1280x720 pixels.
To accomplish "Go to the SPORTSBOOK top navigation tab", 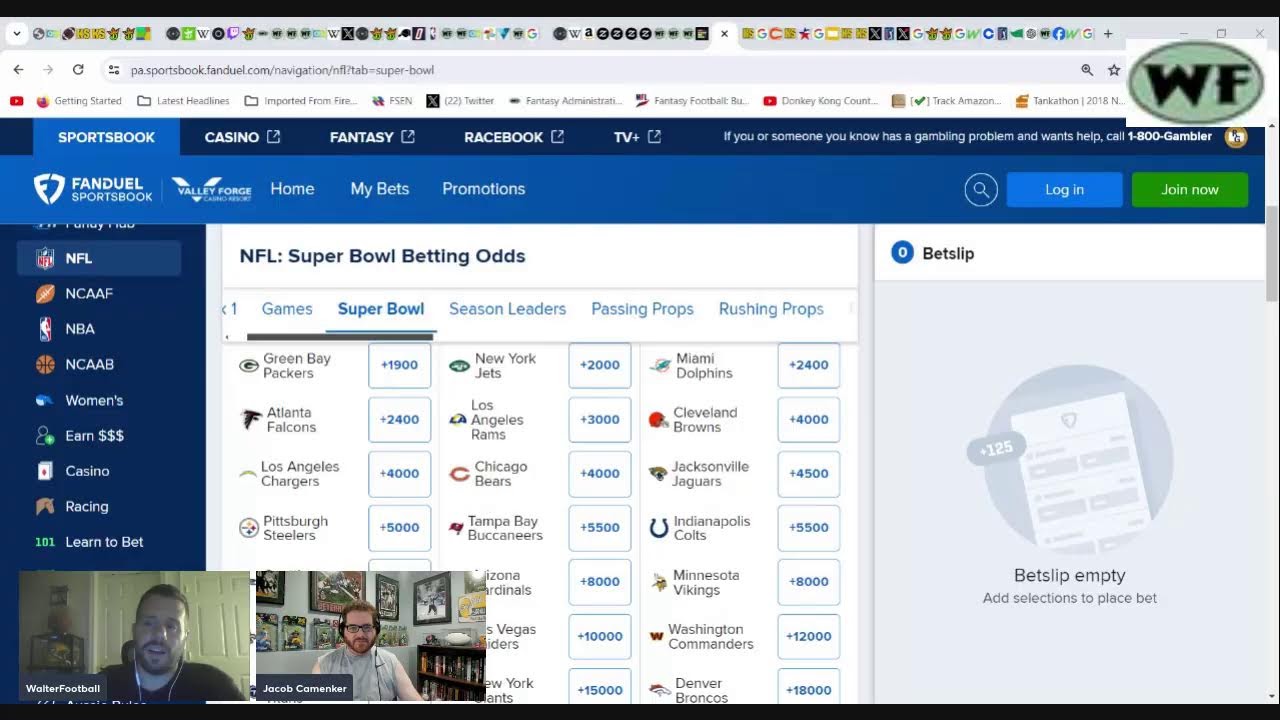I will [106, 137].
